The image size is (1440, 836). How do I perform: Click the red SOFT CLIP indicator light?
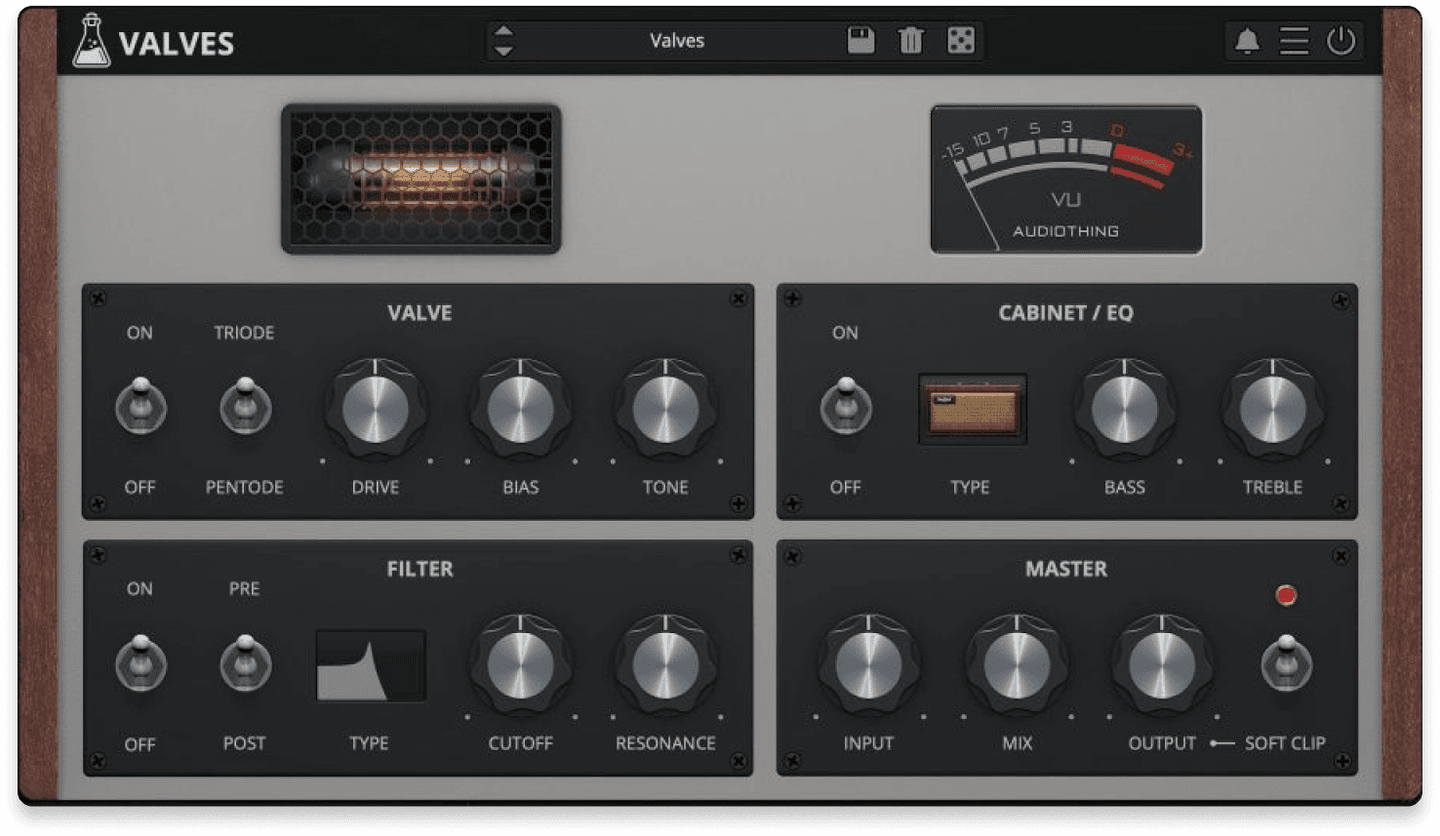(1286, 594)
